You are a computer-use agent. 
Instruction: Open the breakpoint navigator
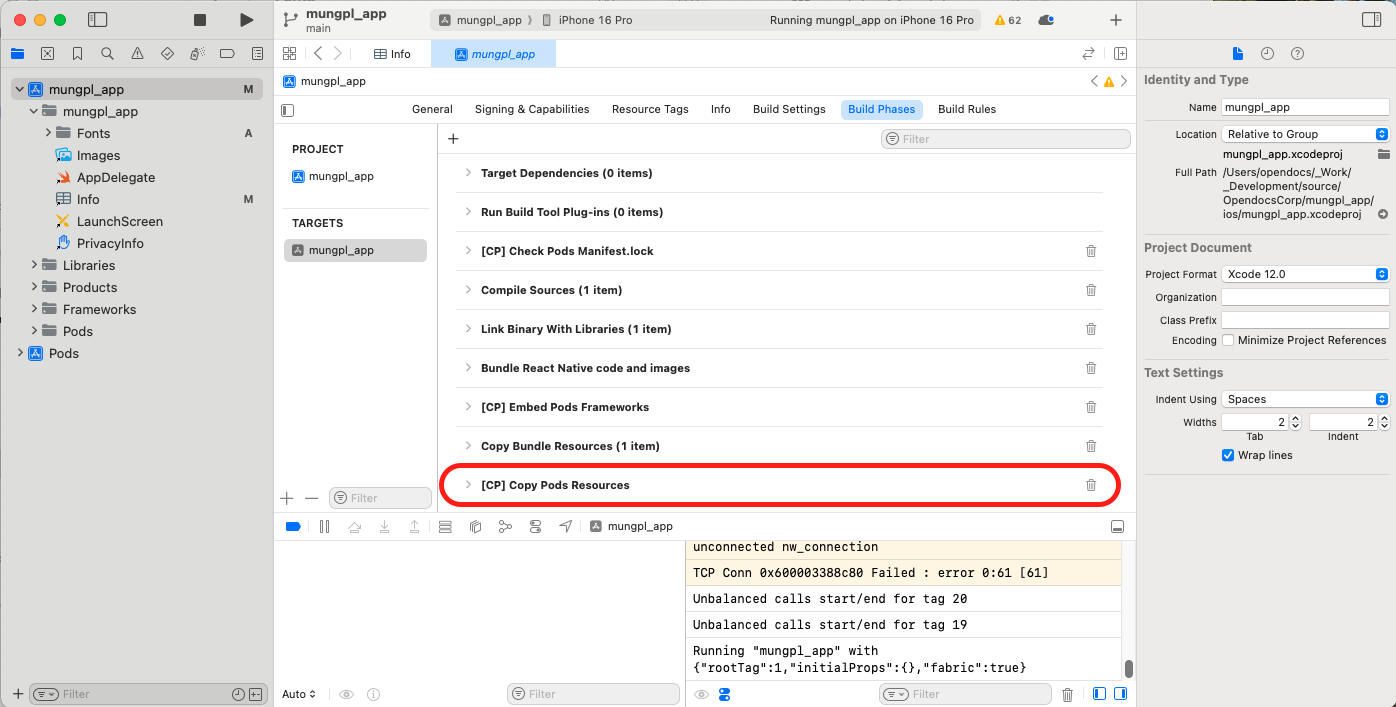[x=227, y=54]
